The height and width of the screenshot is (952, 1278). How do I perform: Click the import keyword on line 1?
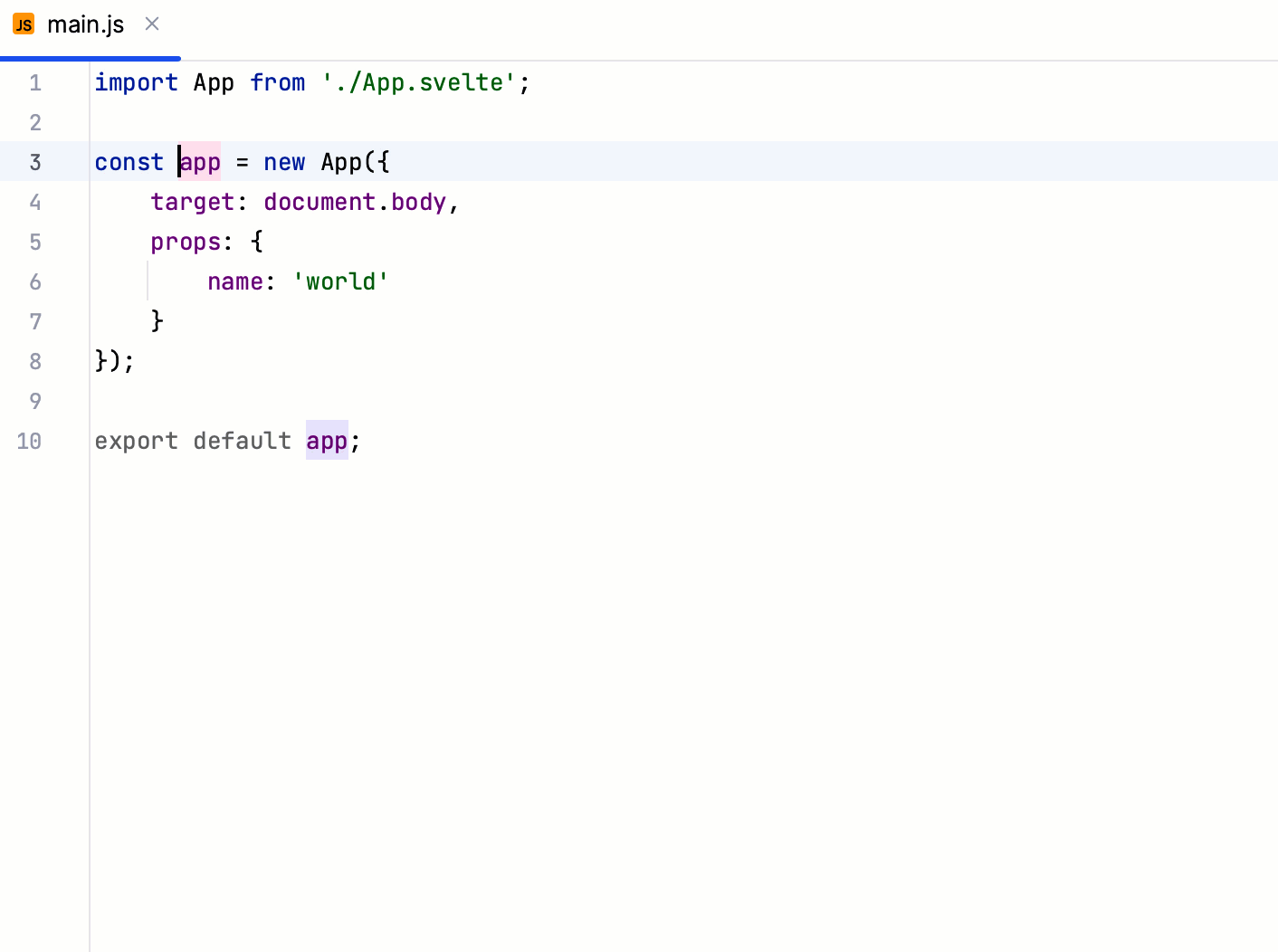136,82
